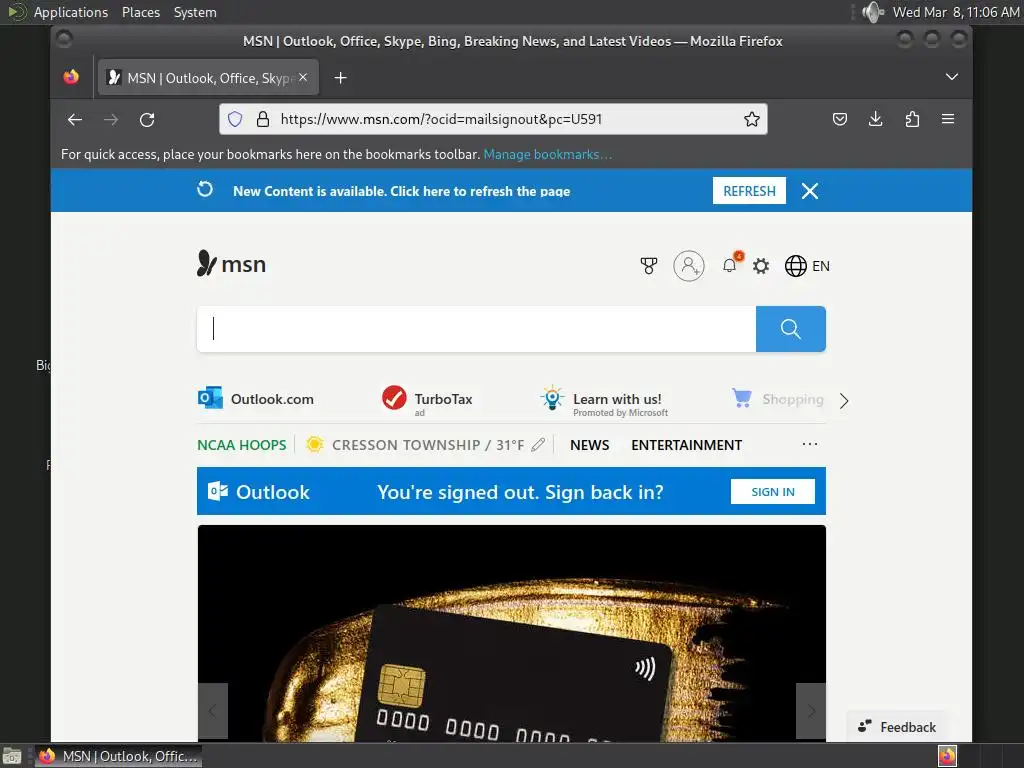The height and width of the screenshot is (768, 1024).
Task: Expand the list all tabs chevron
Action: pyautogui.click(x=952, y=76)
